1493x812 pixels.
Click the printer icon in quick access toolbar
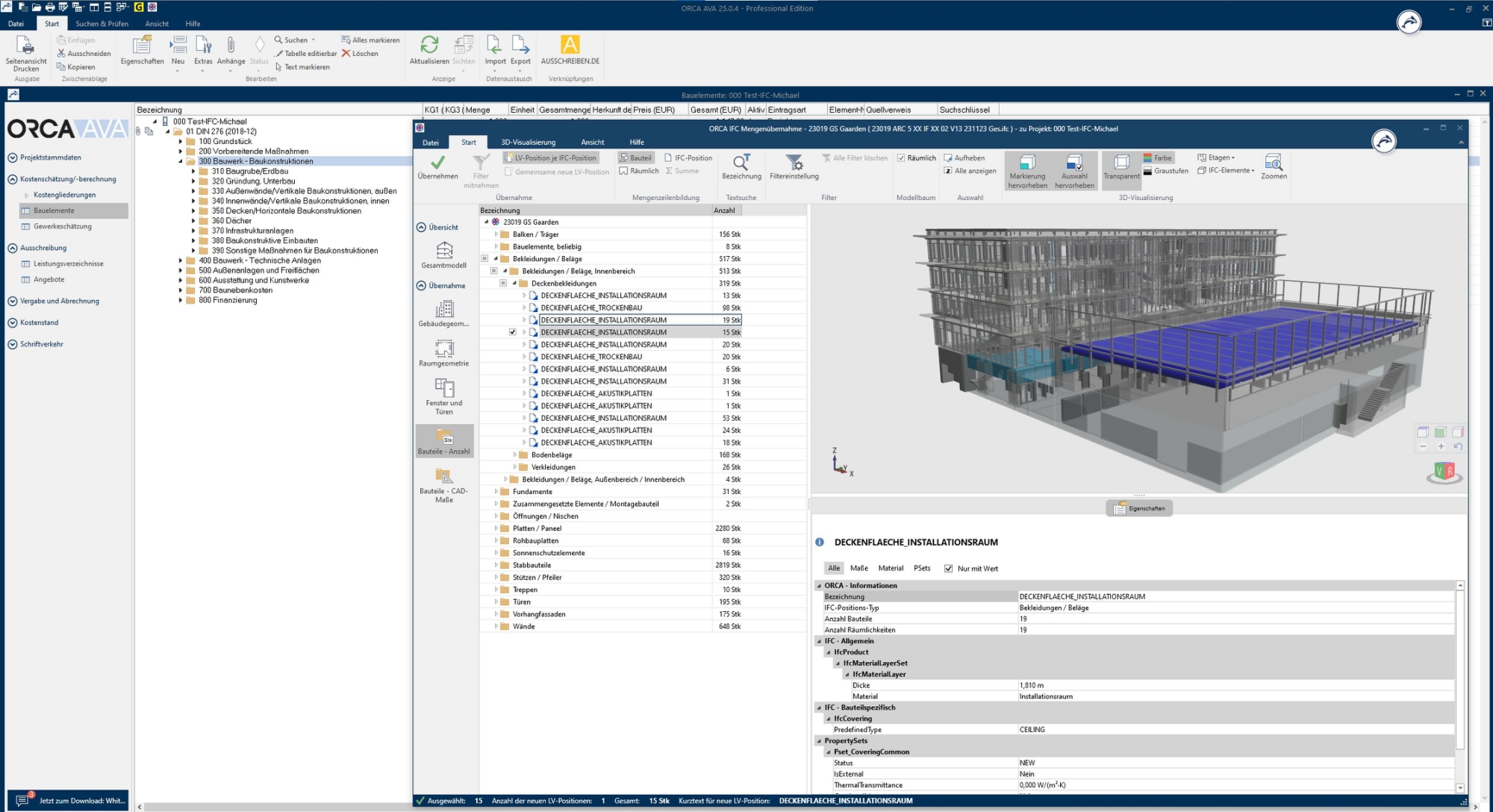(50, 7)
